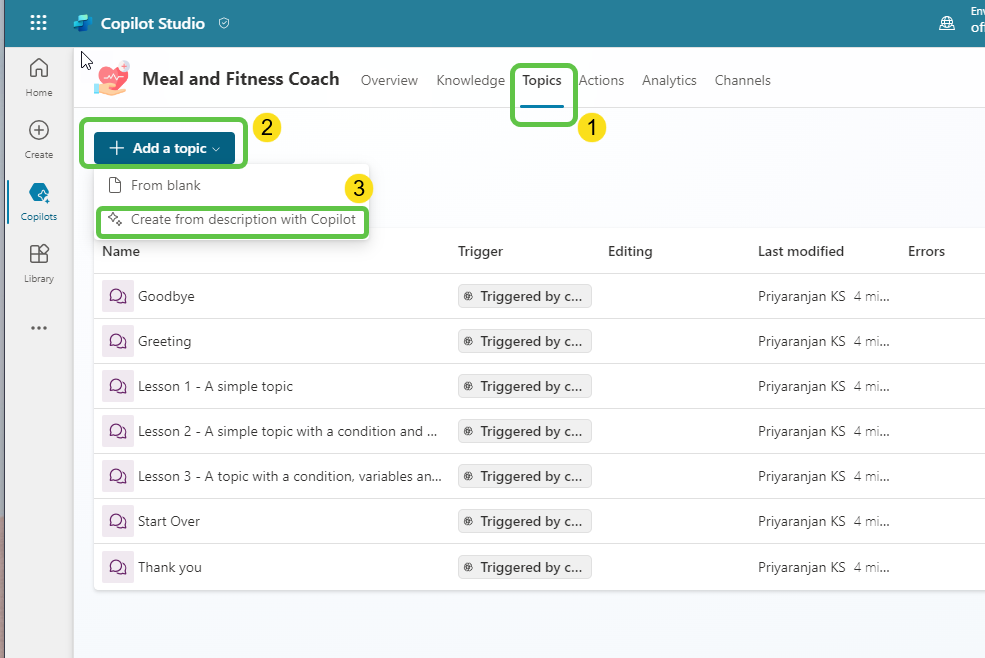Switch to the Overview tab
This screenshot has height=658, width=985.
tap(389, 80)
